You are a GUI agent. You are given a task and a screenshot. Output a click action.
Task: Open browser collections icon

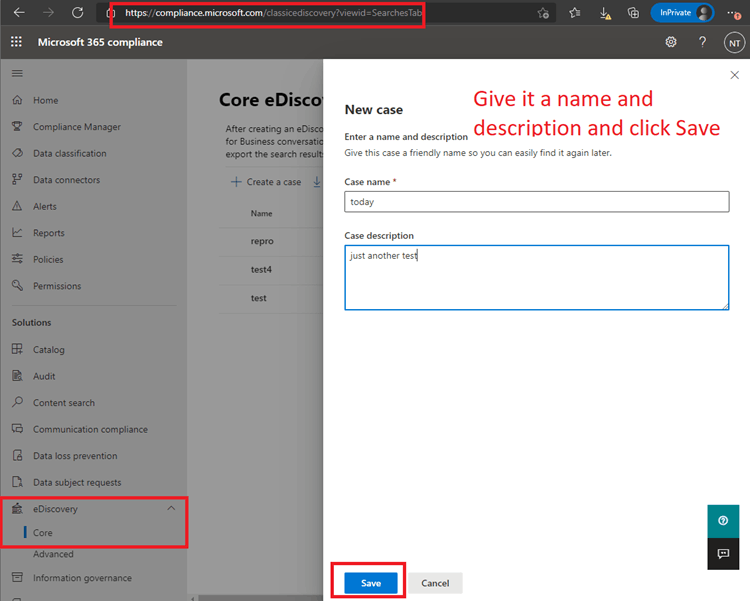(x=633, y=13)
